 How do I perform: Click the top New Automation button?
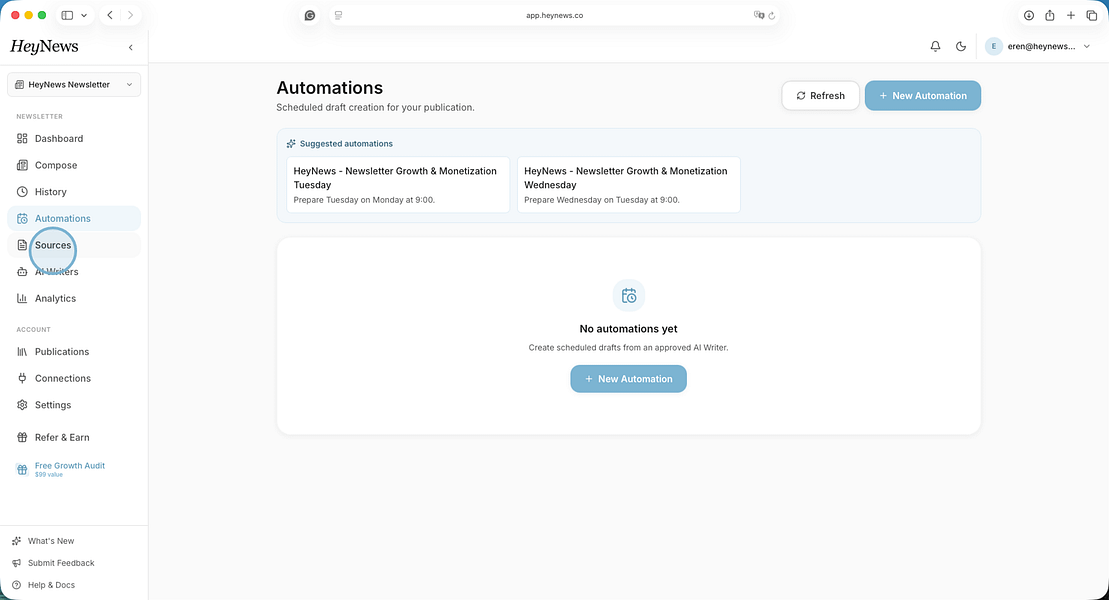tap(922, 96)
